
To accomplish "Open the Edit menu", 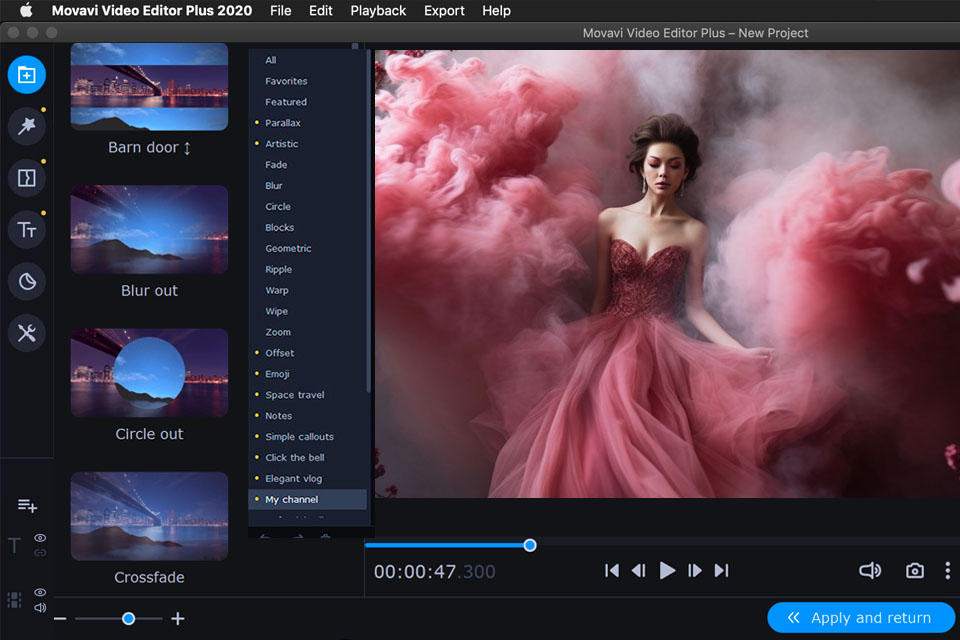I will [x=320, y=10].
